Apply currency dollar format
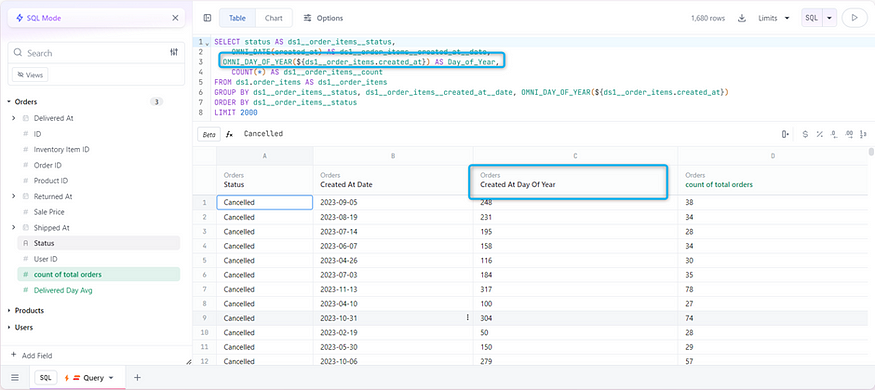The height and width of the screenshot is (390, 875). point(805,134)
